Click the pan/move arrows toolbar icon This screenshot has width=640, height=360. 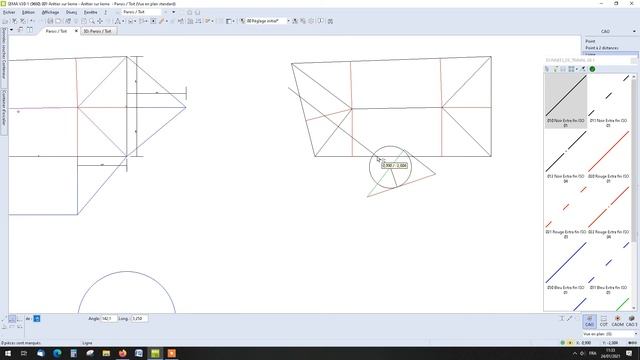point(100,21)
